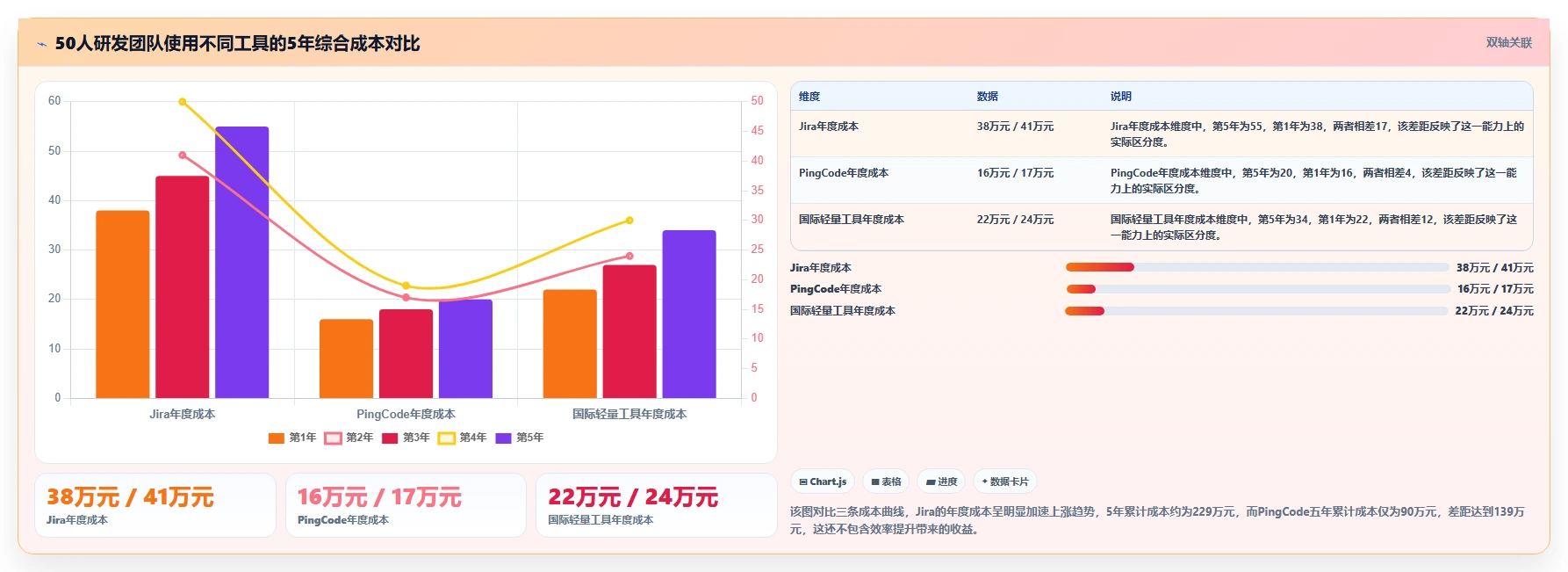This screenshot has height=572, width=1568.
Task: Click the card title 50人研发团队使用不同工具的5年综合成本对比
Action: tap(237, 44)
